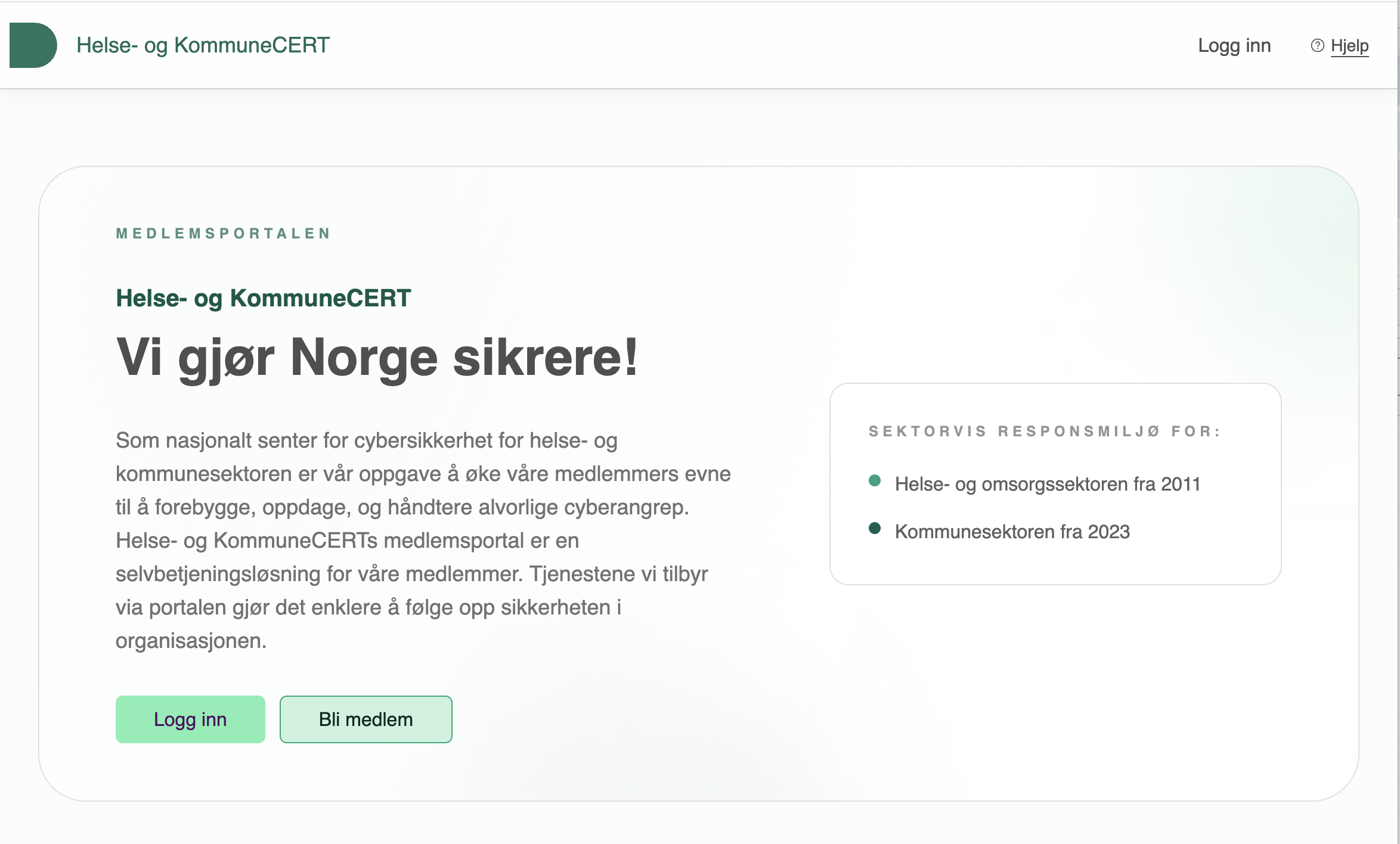Select the Kommunesektoren fra 2023 item
1400x844 pixels.
pyautogui.click(x=1012, y=532)
